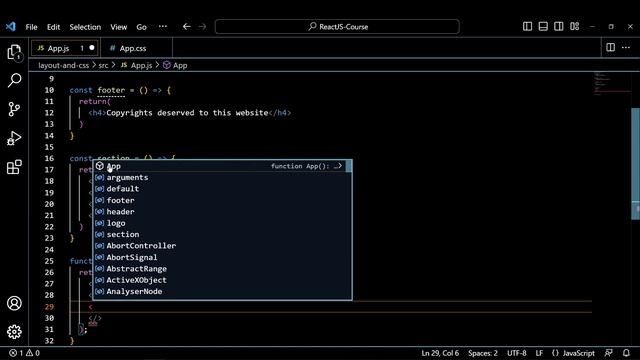This screenshot has height=360, width=640.
Task: Open the Search view in activity bar
Action: [x=14, y=80]
